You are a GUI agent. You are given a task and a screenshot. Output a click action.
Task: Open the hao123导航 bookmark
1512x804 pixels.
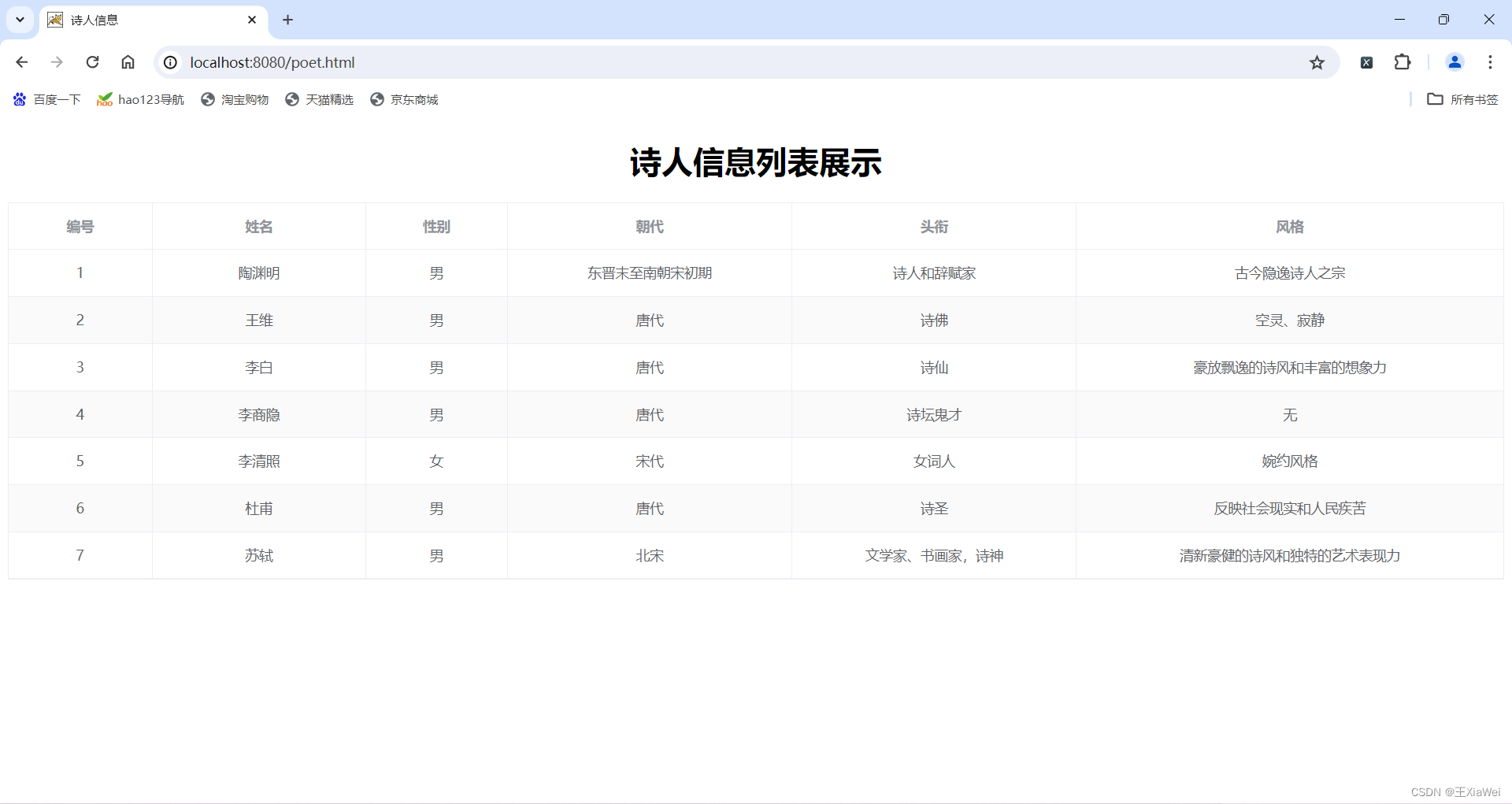(140, 99)
